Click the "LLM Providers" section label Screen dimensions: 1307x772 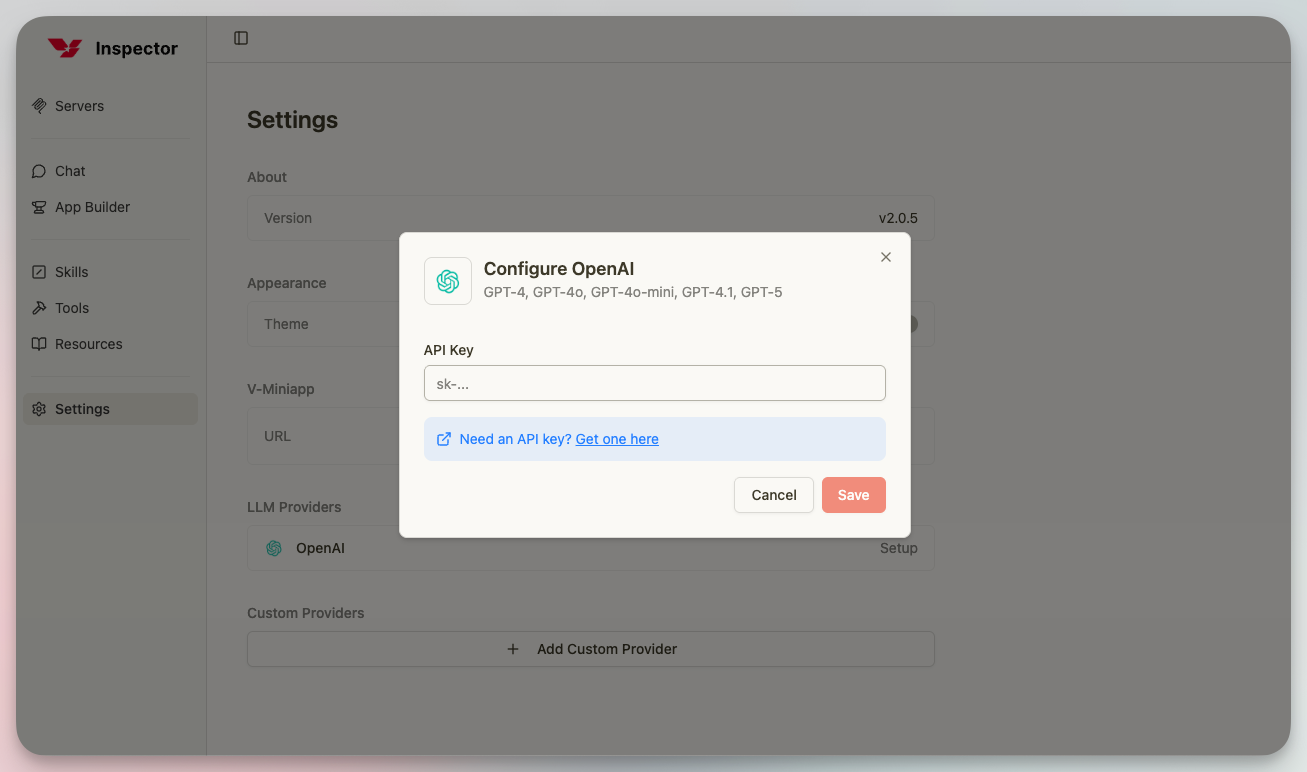coord(294,507)
